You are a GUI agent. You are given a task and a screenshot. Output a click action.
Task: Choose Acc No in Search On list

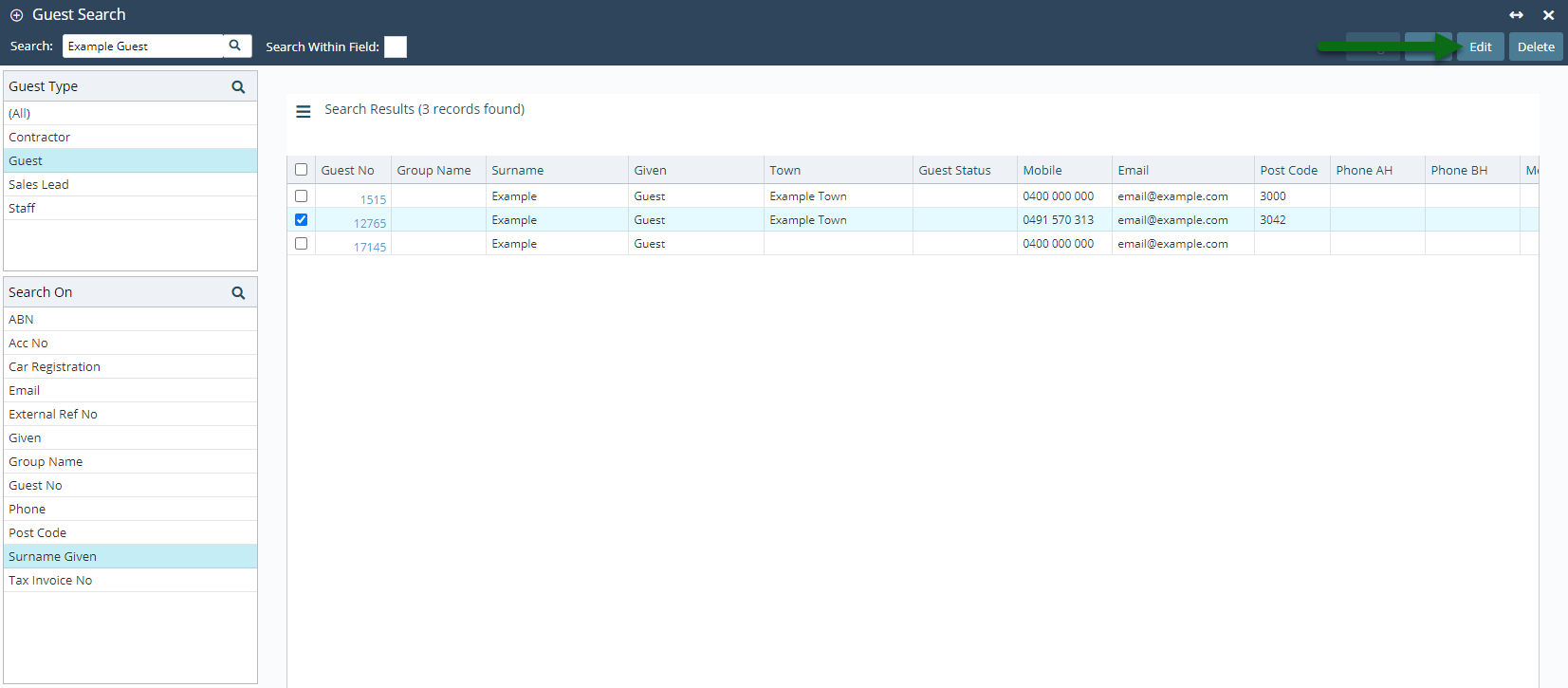click(130, 343)
